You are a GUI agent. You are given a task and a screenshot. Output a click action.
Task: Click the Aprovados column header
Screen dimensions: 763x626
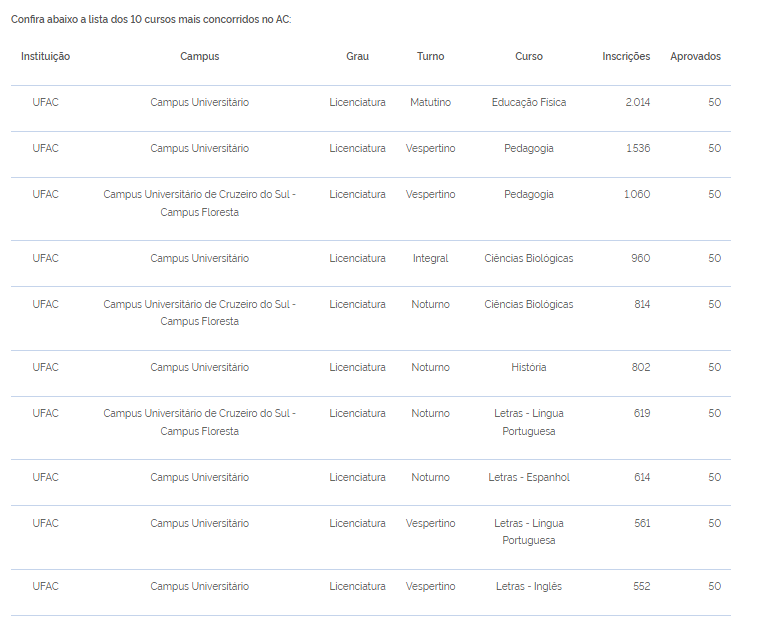coord(695,57)
